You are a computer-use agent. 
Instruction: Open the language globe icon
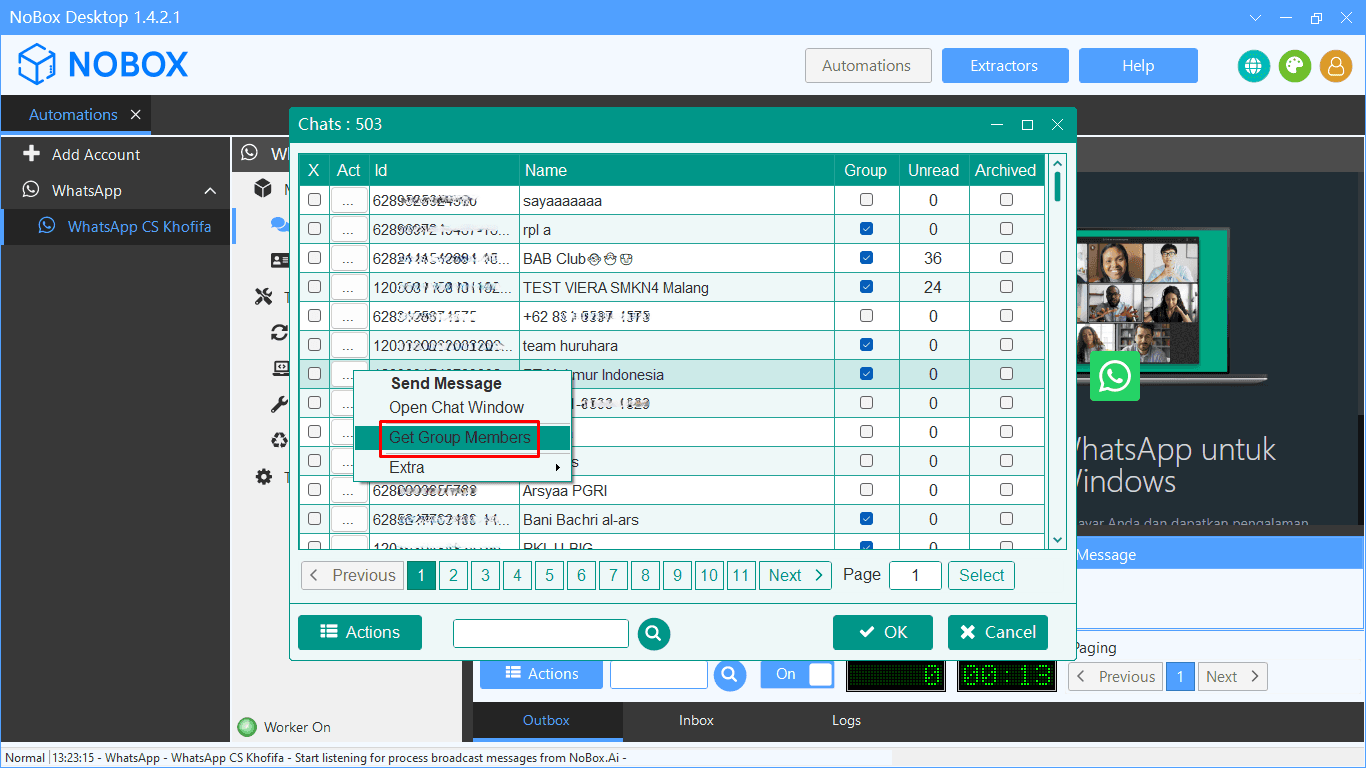(1253, 65)
